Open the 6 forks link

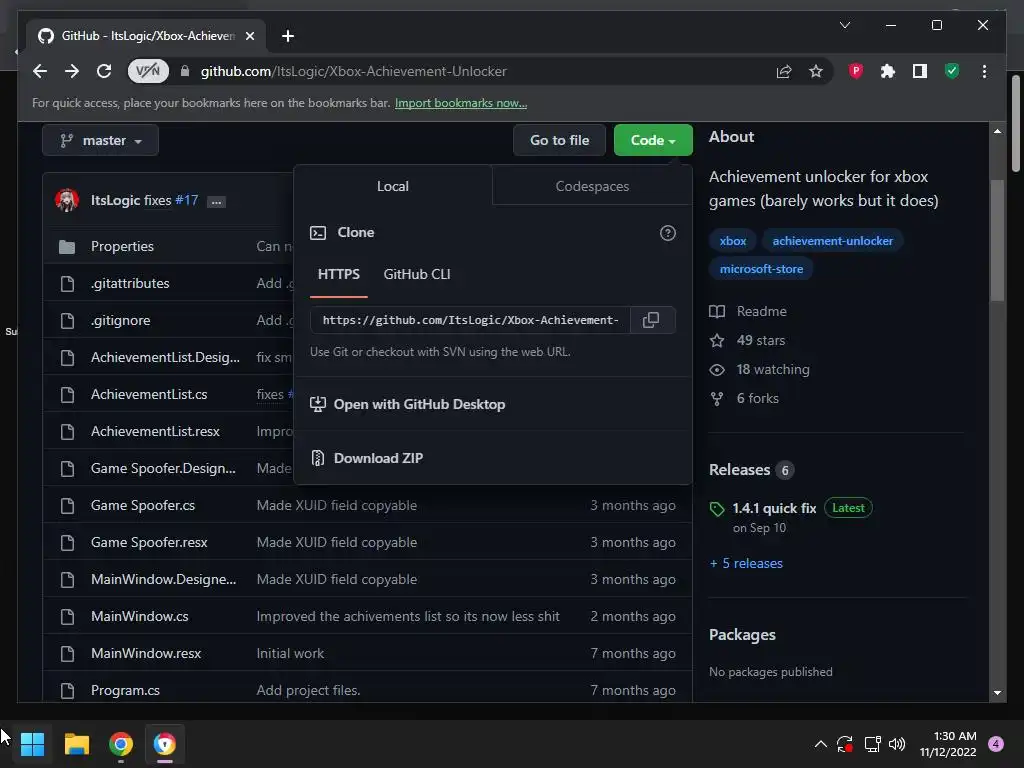pos(744,398)
